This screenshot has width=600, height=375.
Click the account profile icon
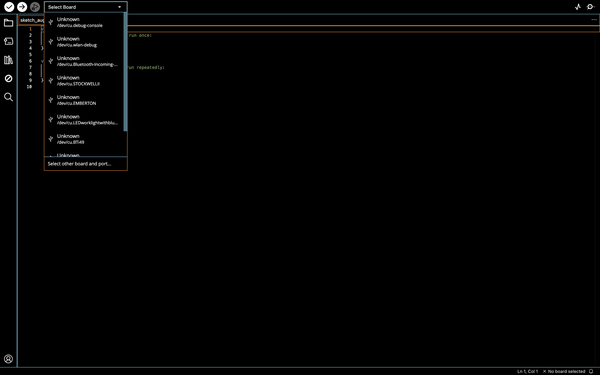click(x=8, y=359)
